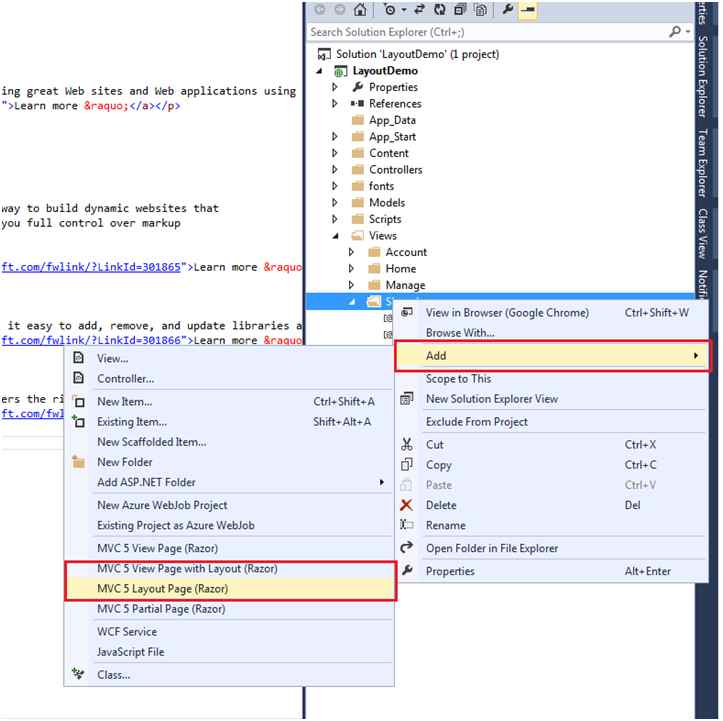Expand the Models folder arrow
This screenshot has height=721, width=723.
[x=335, y=203]
